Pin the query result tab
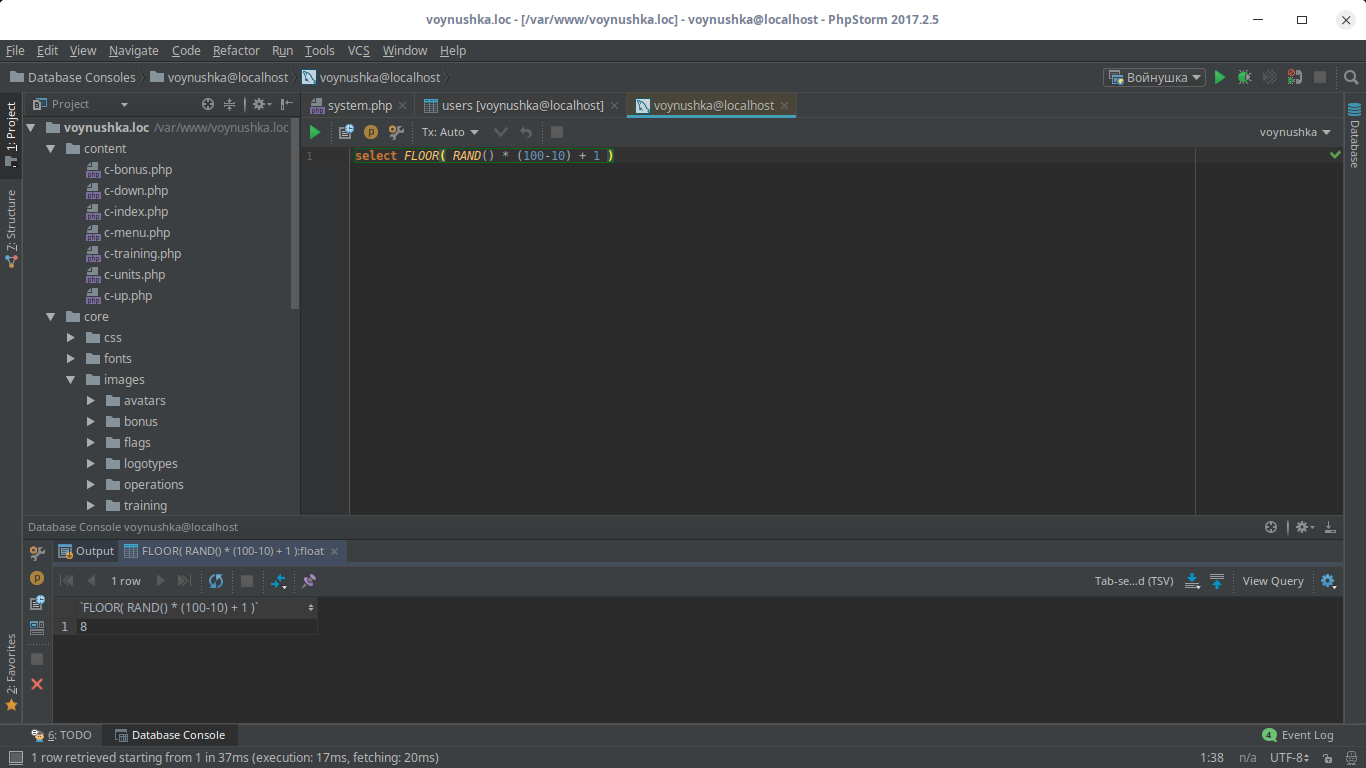1366x768 pixels. coord(309,581)
